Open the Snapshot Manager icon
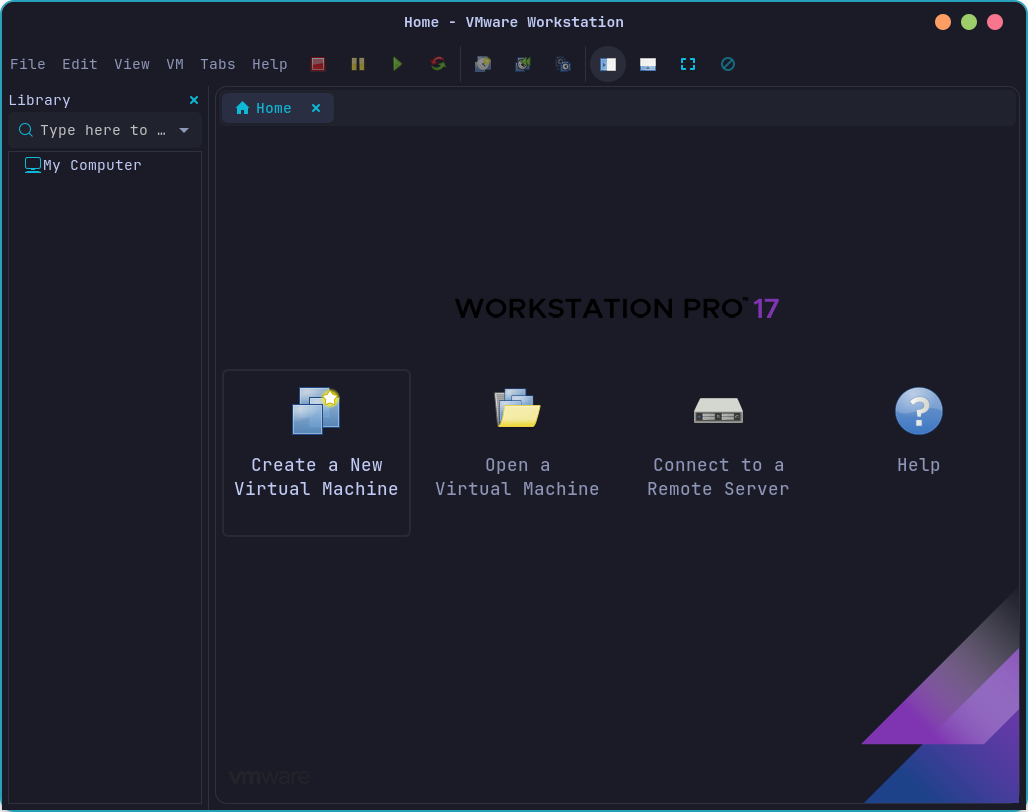This screenshot has height=812, width=1028. click(563, 63)
